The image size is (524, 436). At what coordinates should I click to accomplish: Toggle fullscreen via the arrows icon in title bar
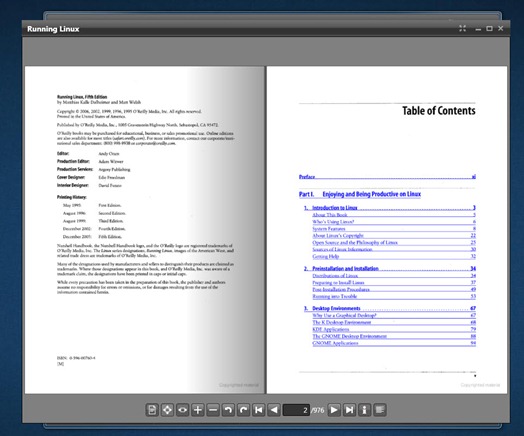[463, 28]
